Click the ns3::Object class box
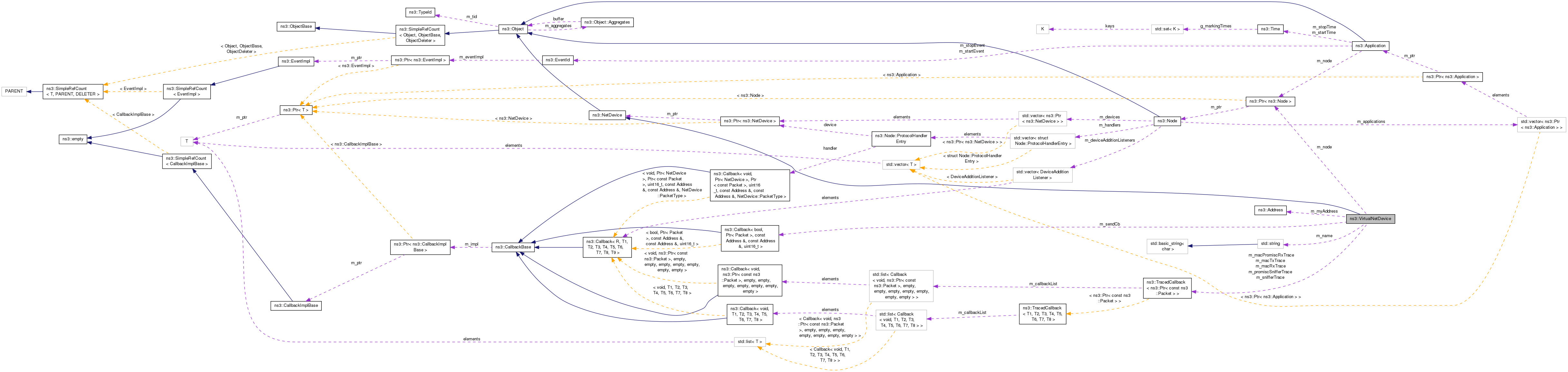Screen dimensions: 1568x372 pyautogui.click(x=513, y=29)
